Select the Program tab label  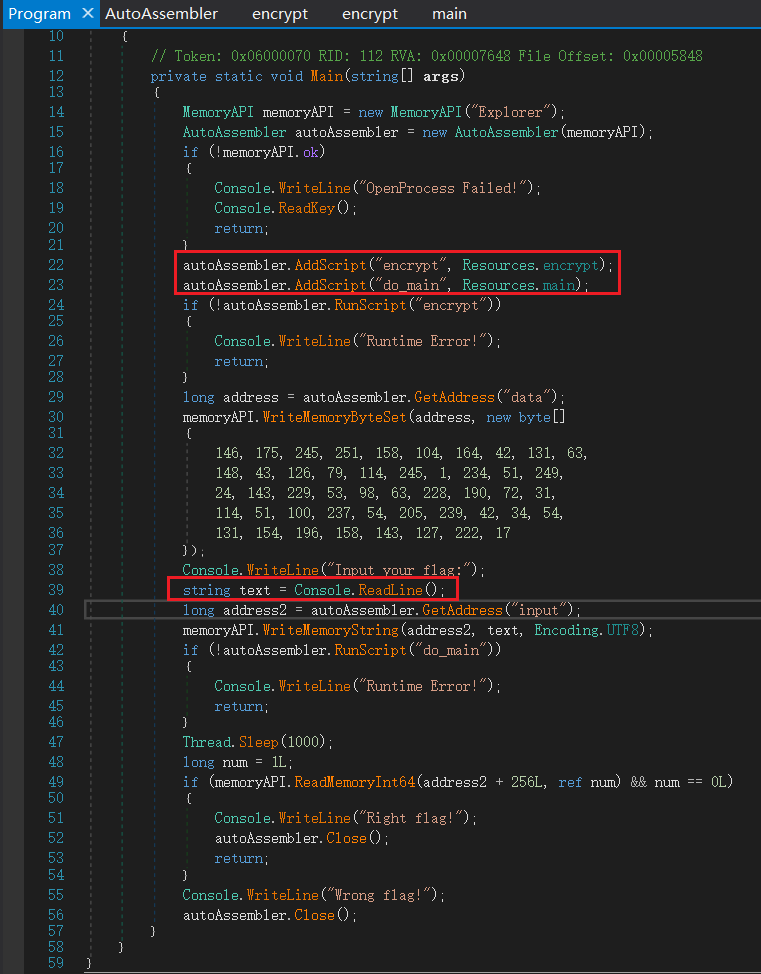pyautogui.click(x=39, y=14)
